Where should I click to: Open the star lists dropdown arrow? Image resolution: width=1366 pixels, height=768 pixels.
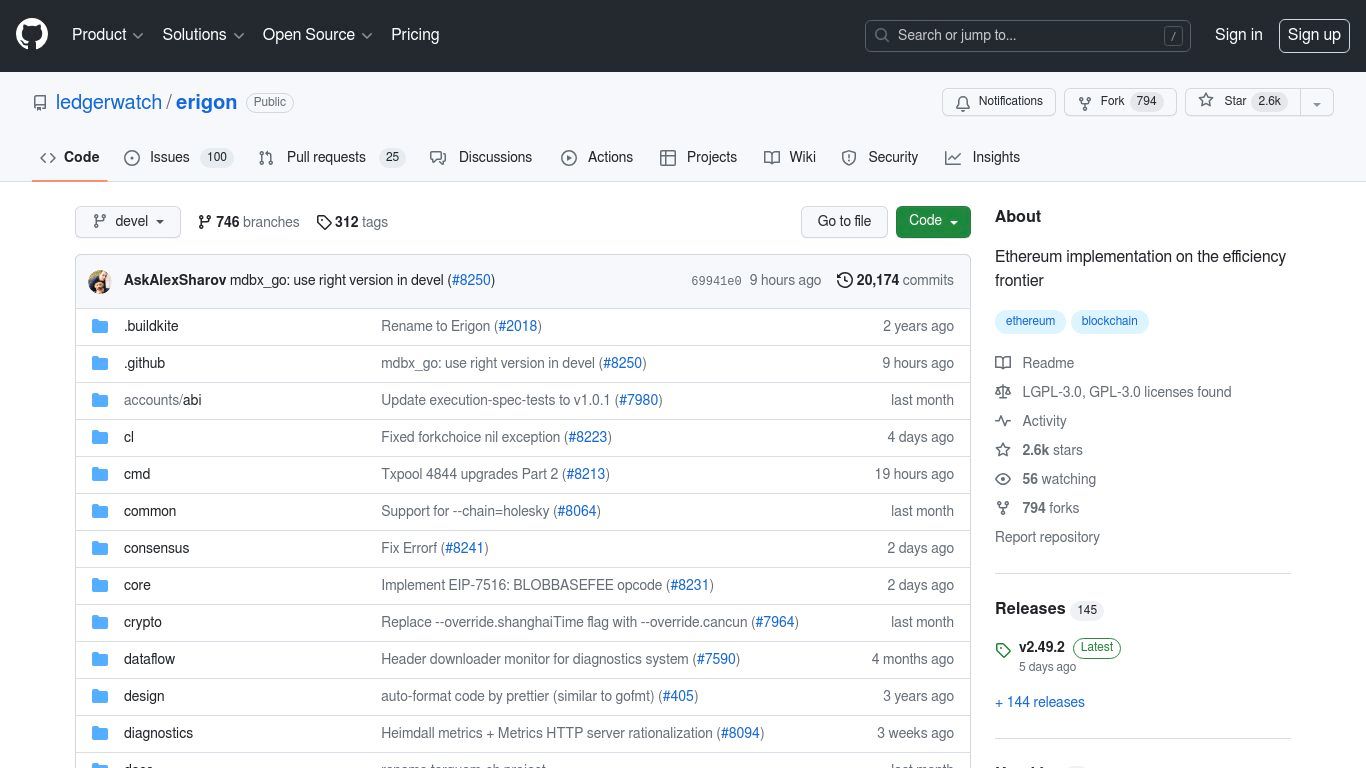coord(1317,102)
